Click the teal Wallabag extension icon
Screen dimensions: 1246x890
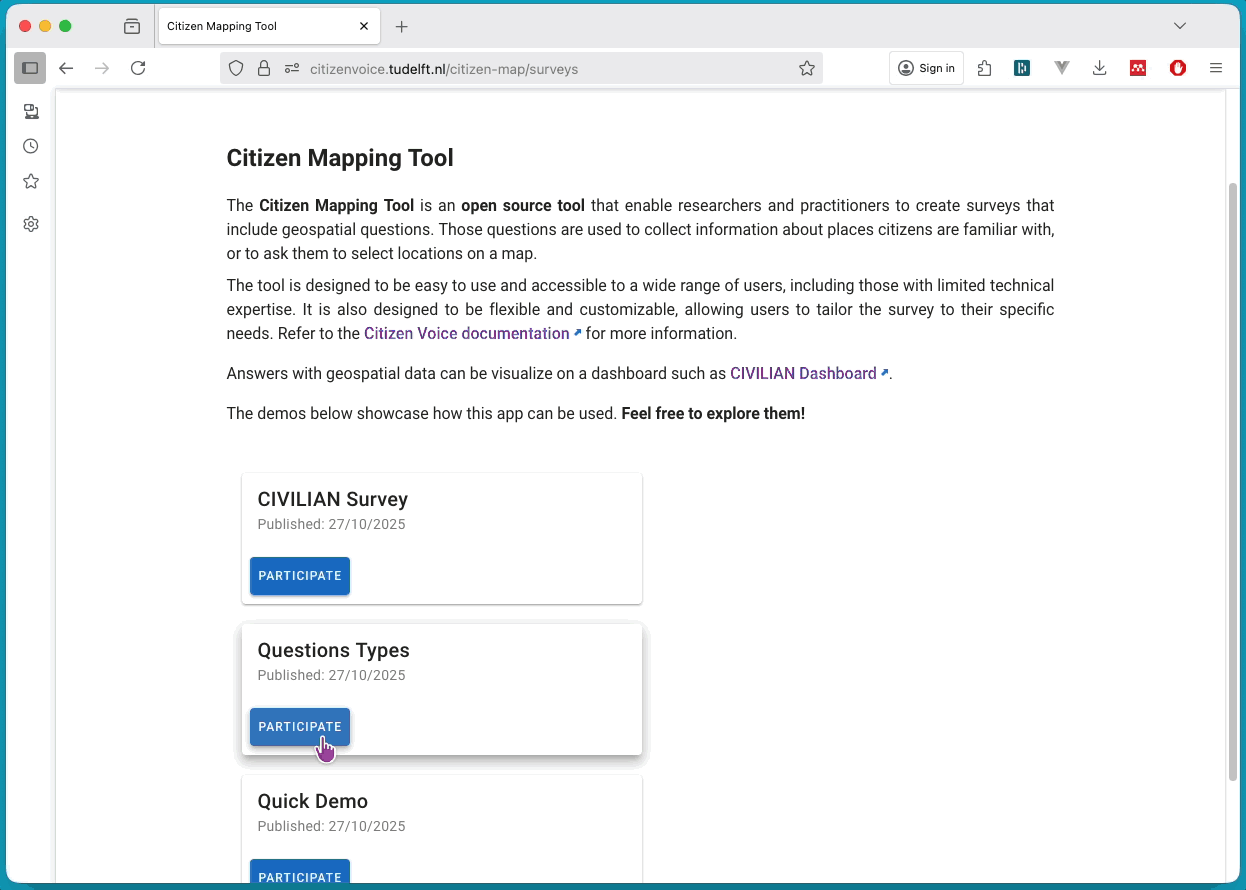pyautogui.click(x=1021, y=68)
